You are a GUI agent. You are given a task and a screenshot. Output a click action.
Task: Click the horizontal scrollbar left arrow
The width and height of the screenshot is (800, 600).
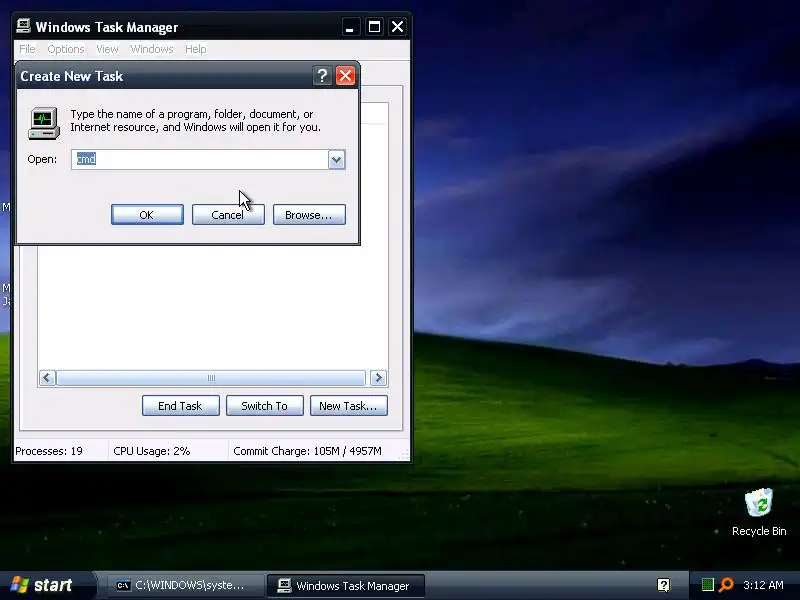tap(47, 378)
